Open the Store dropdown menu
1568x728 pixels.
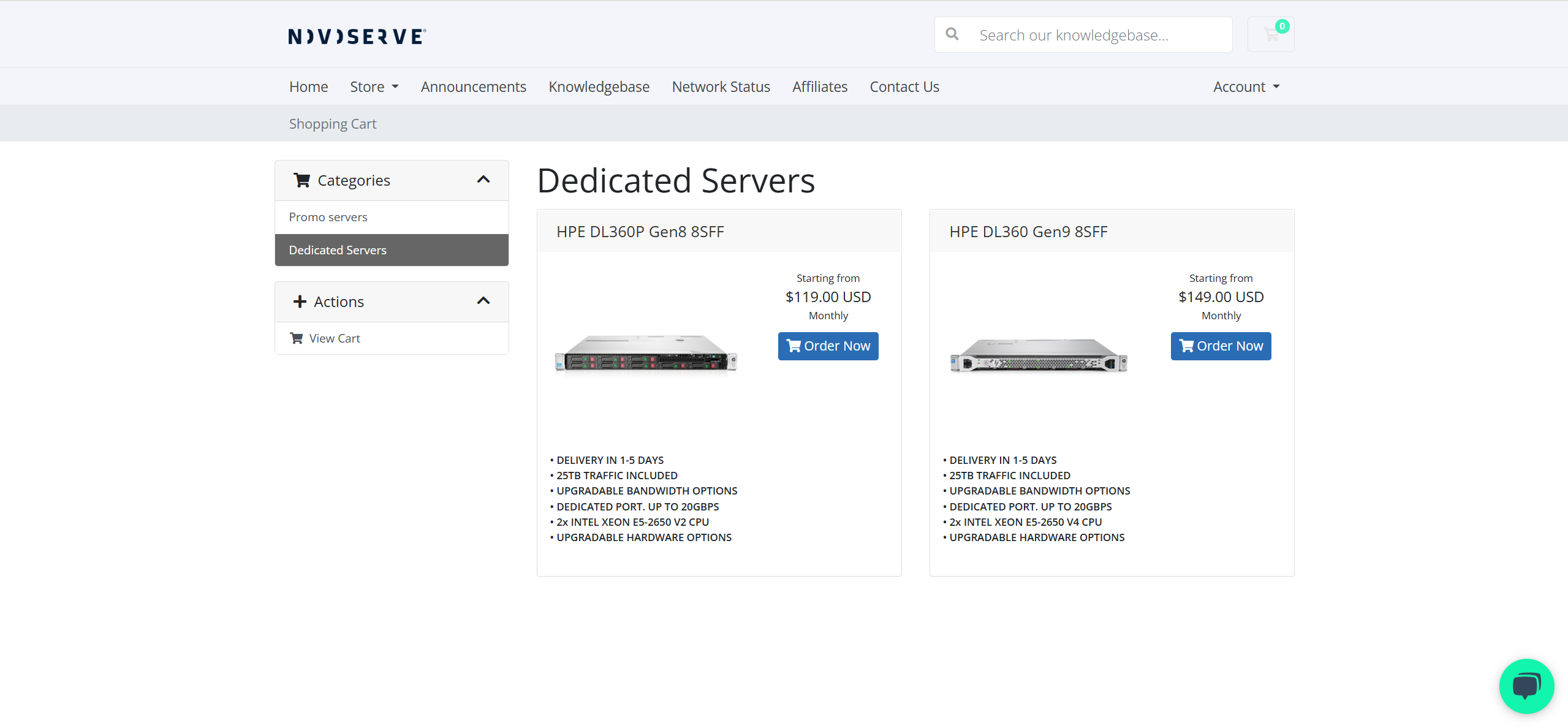(374, 86)
